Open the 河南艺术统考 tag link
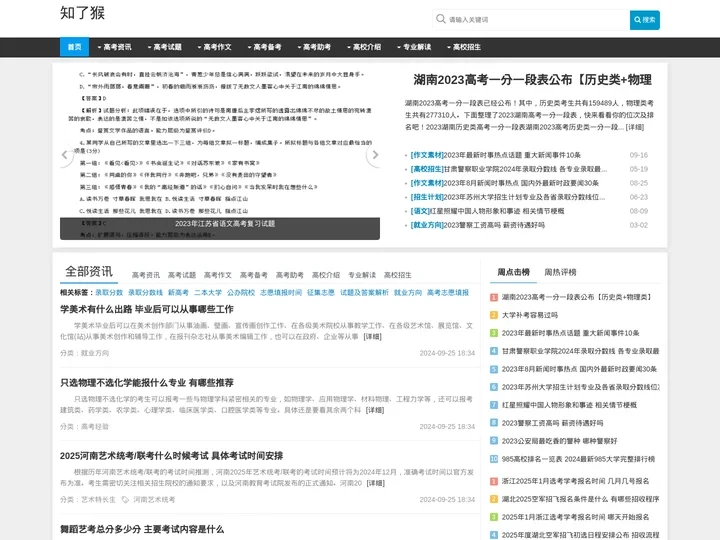 point(154,500)
